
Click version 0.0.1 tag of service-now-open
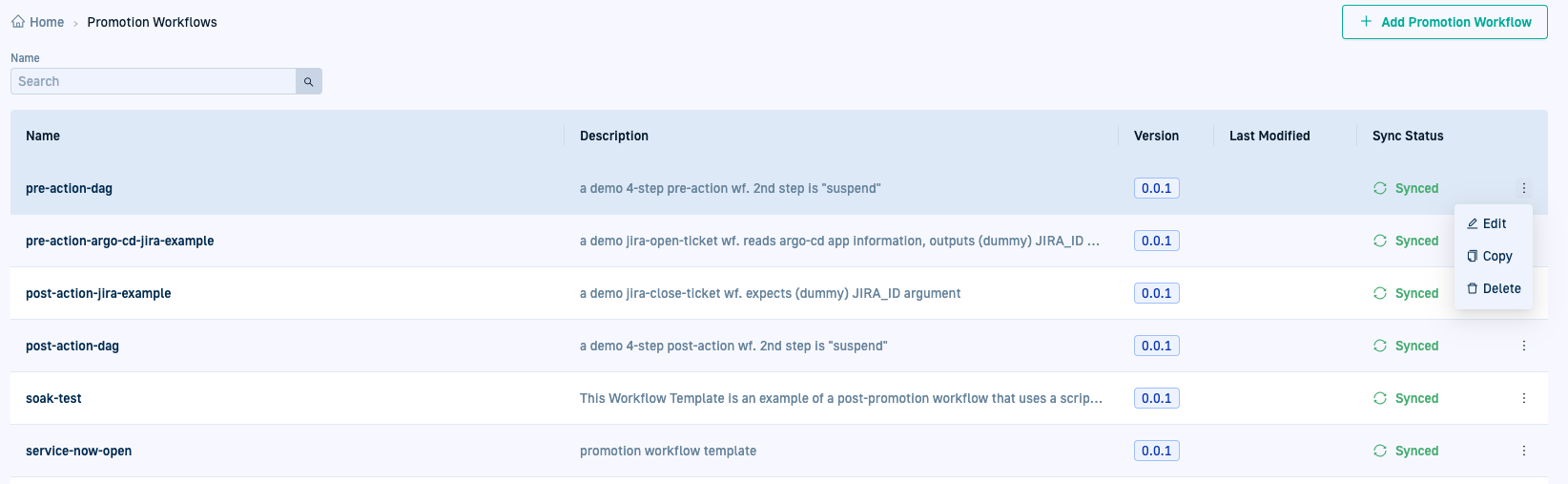tap(1156, 451)
